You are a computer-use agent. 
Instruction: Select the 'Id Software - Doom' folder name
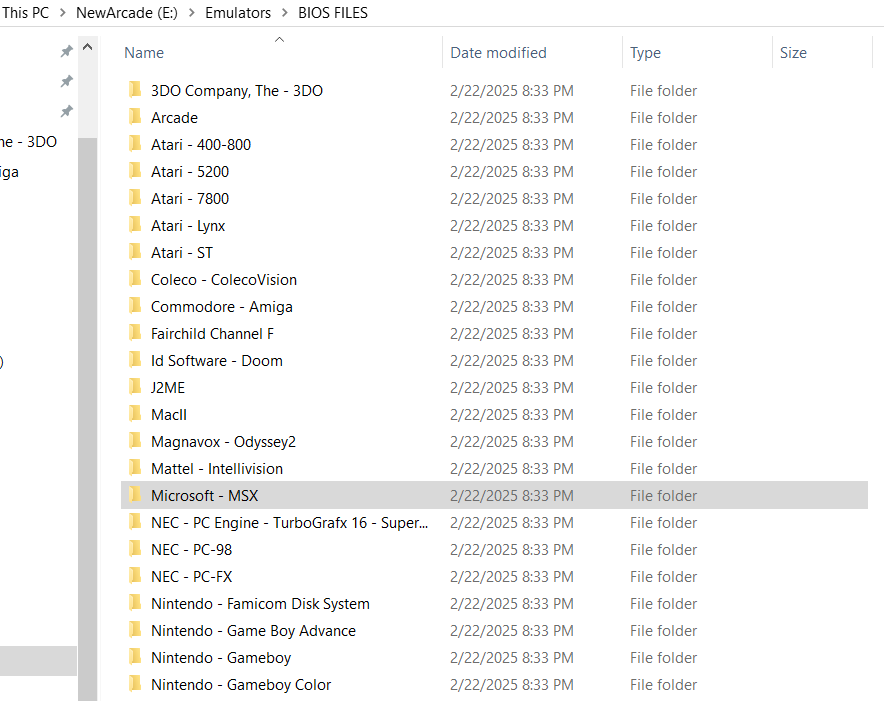(x=216, y=361)
